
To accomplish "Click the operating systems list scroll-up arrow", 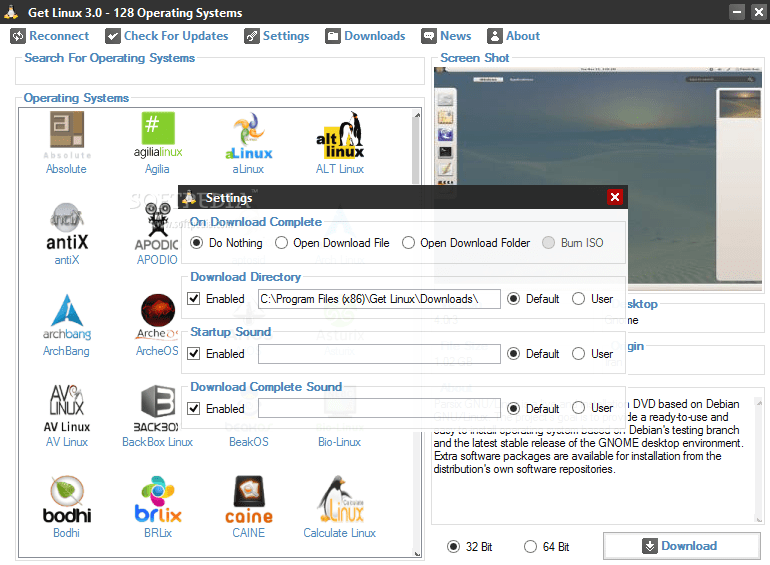I will [417, 115].
